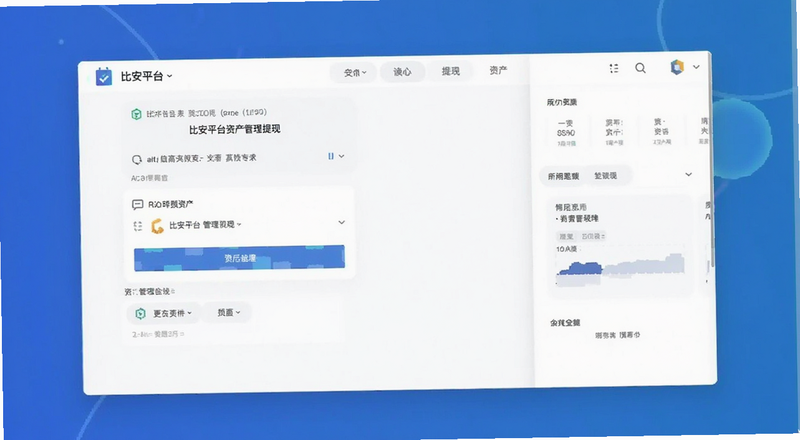Viewport: 800px width, 440px height.
Task: Expand the chevron at right of card row
Action: [x=342, y=223]
